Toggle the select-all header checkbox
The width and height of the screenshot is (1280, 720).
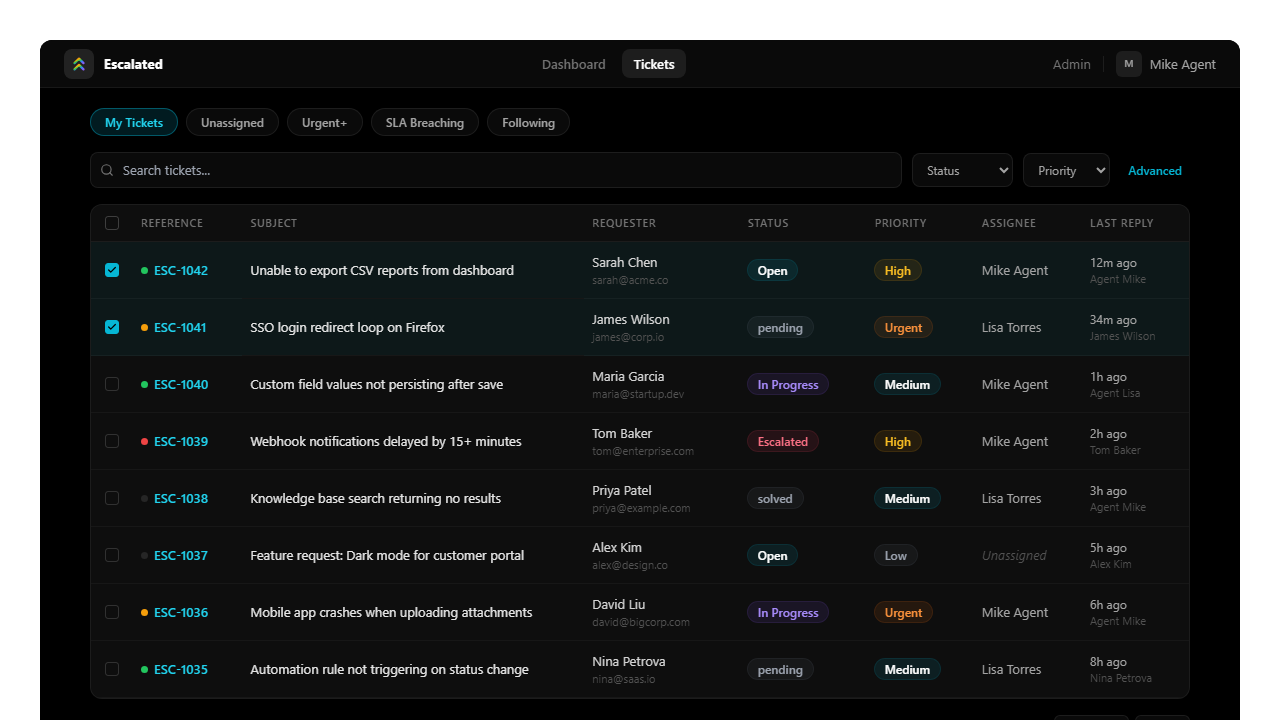pos(112,223)
